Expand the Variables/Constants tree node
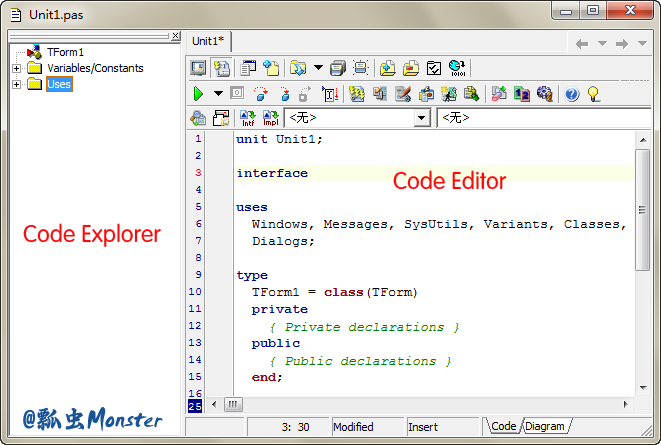 [x=17, y=68]
